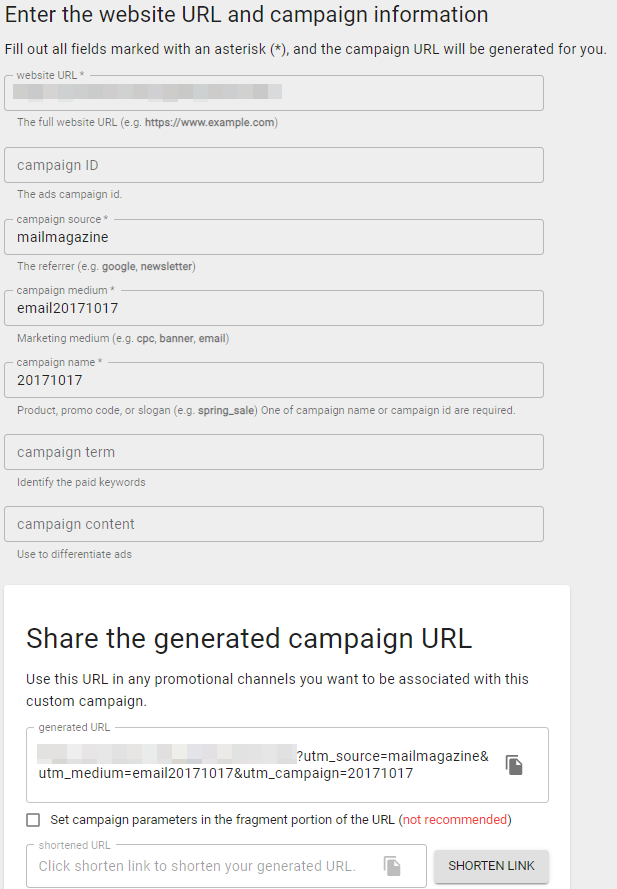Select the campaign ID input
The width and height of the screenshot is (617, 889).
(x=274, y=165)
